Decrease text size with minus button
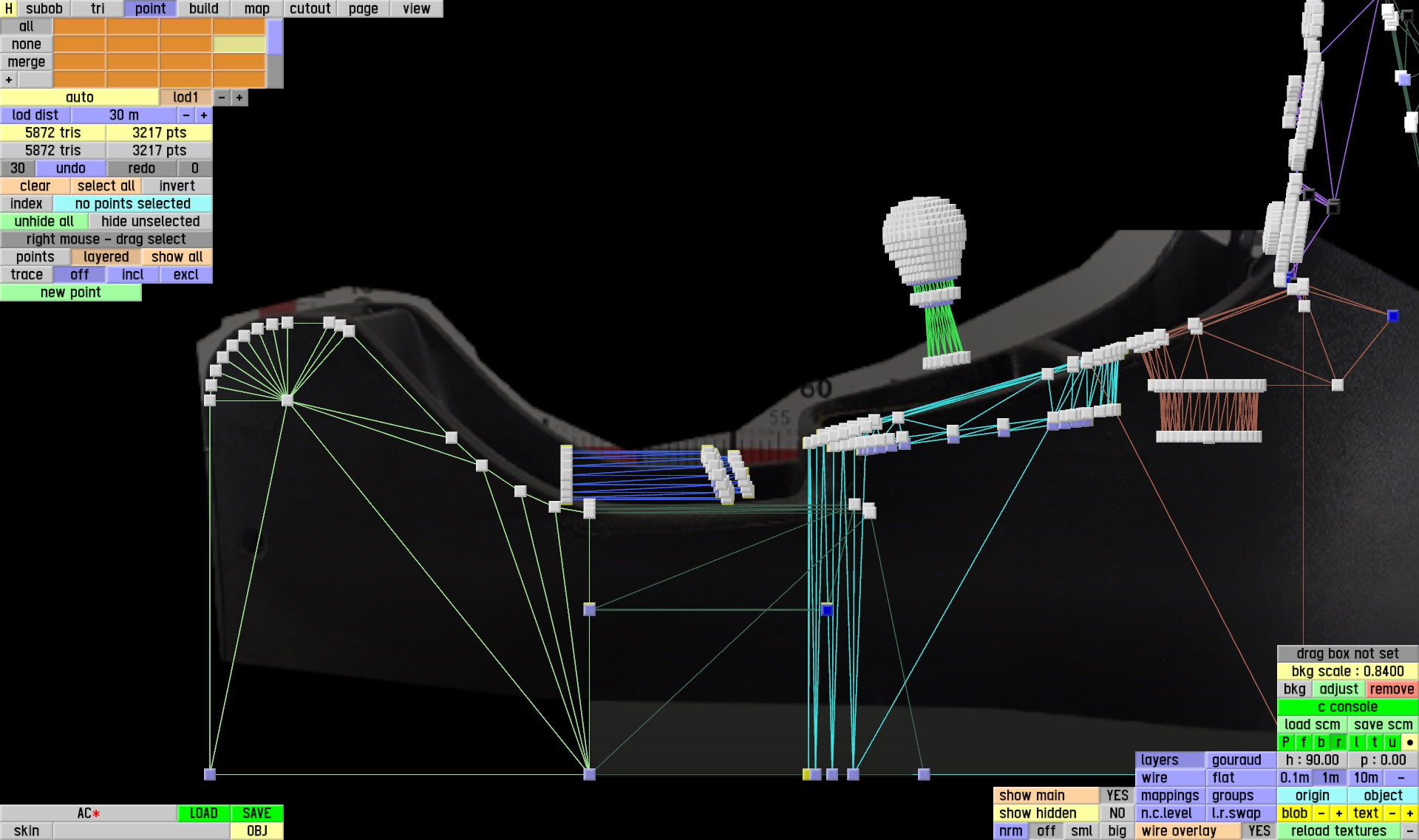Screen dimensions: 1419x840 (x=1392, y=813)
